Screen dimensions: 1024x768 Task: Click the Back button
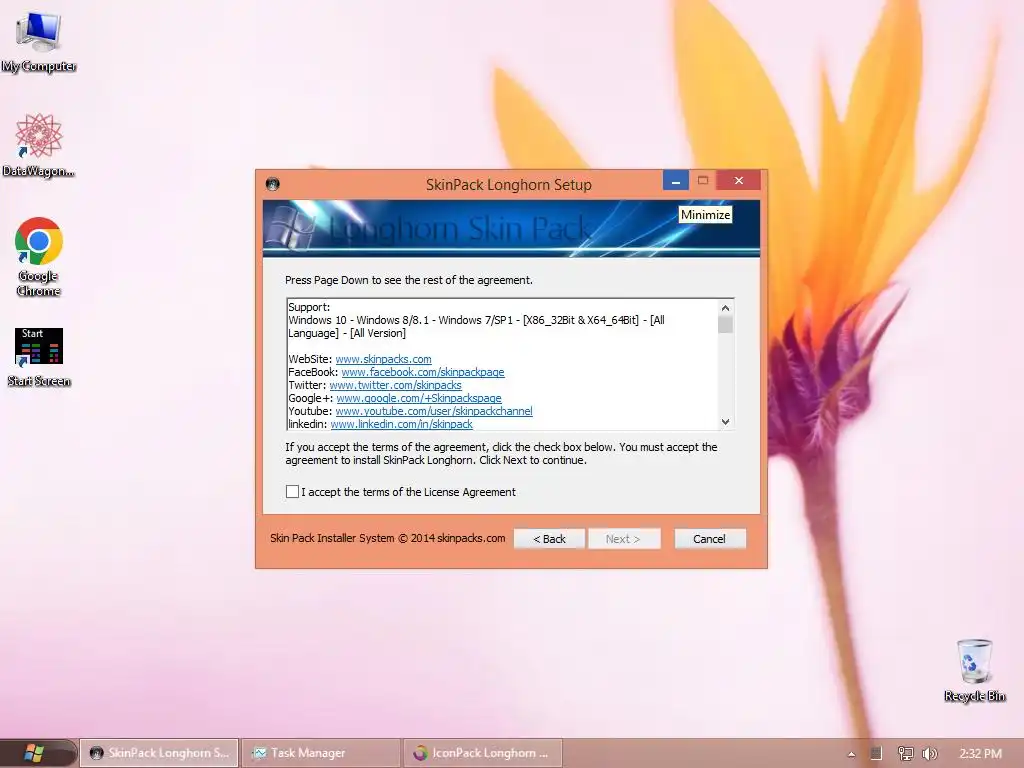click(549, 539)
